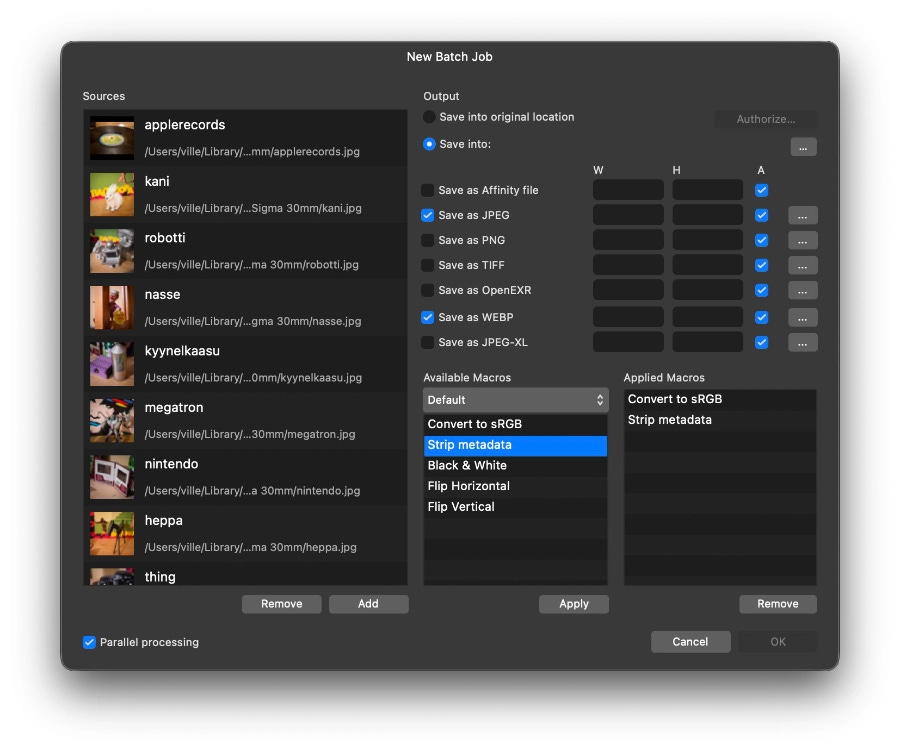The width and height of the screenshot is (900, 751).
Task: Toggle aspect checkbox for PNG row
Action: [x=761, y=240]
